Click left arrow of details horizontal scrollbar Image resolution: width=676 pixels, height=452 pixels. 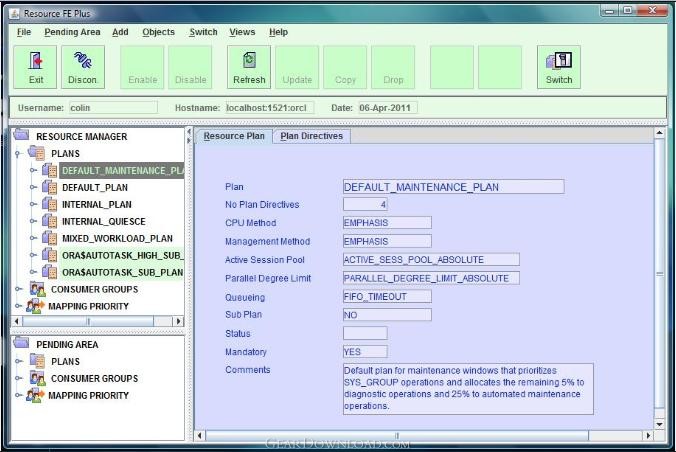(x=200, y=436)
